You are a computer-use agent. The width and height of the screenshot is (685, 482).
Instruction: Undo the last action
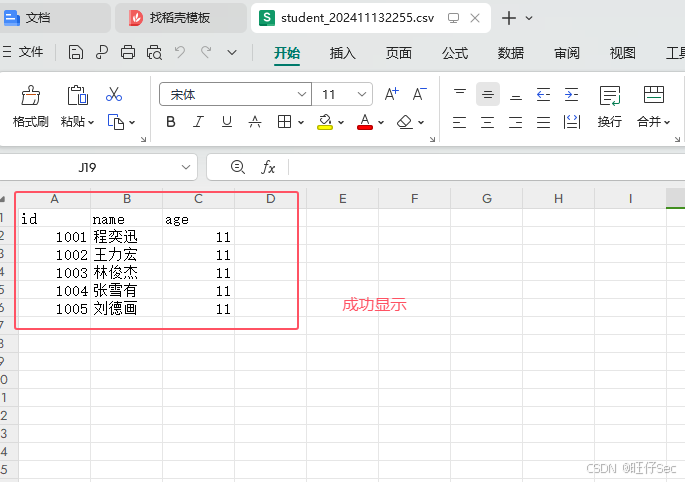[180, 52]
